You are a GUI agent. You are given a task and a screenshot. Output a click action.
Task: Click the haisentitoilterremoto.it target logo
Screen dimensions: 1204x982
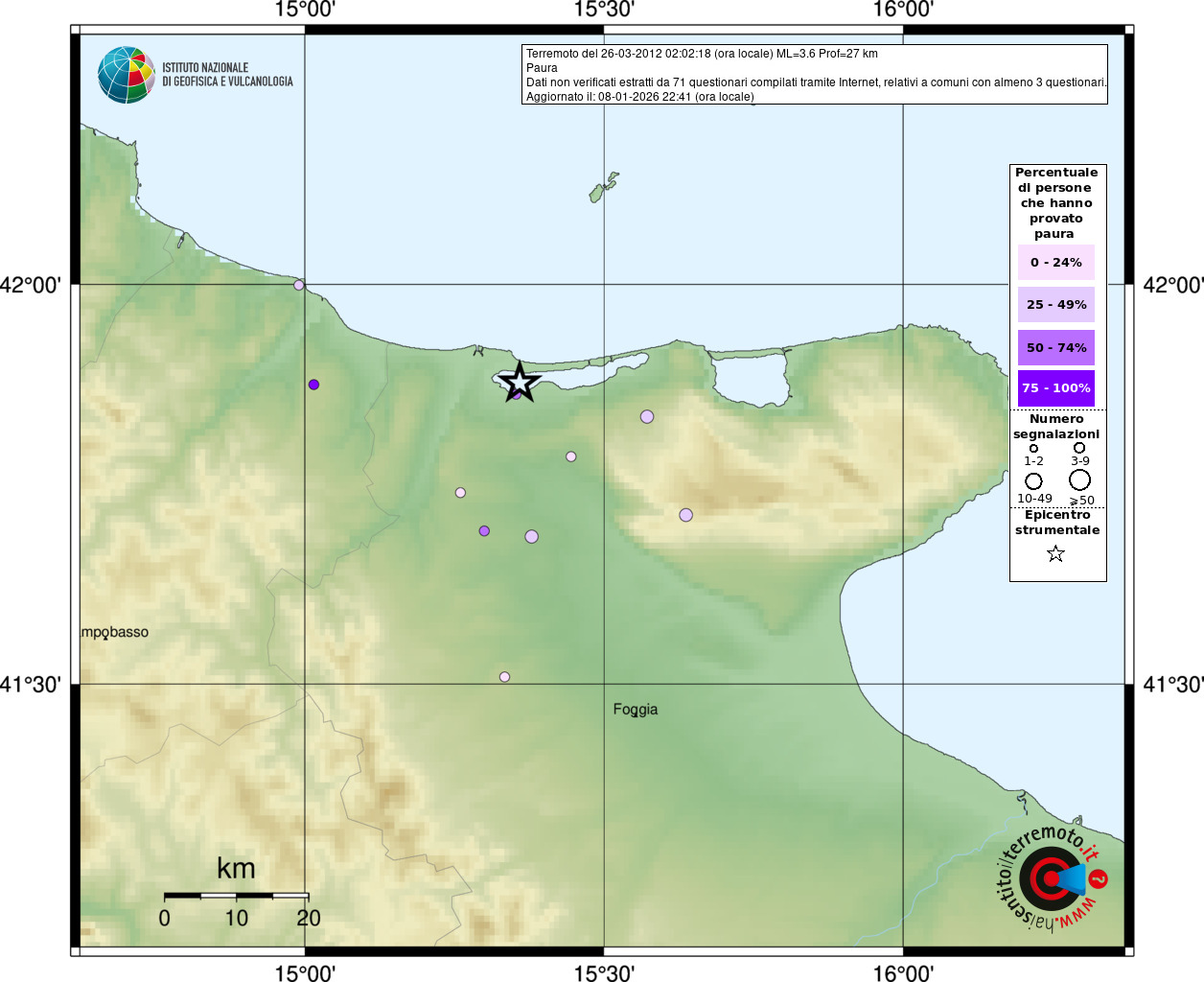(x=1051, y=878)
